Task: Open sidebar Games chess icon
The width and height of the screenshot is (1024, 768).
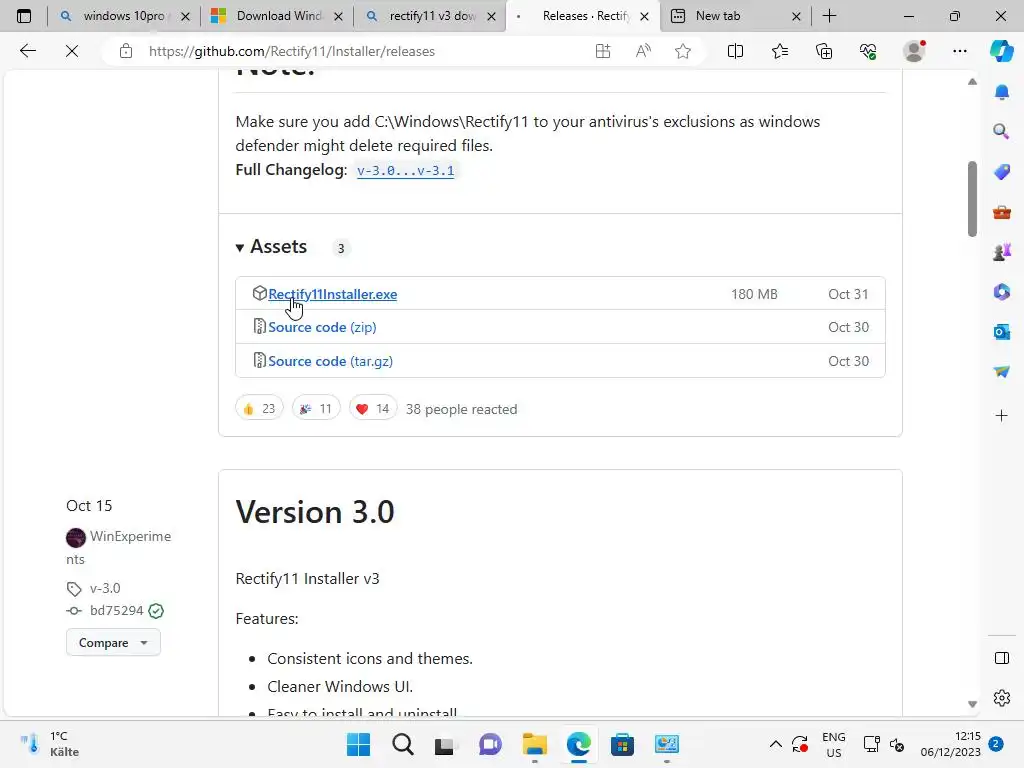Action: click(1002, 251)
